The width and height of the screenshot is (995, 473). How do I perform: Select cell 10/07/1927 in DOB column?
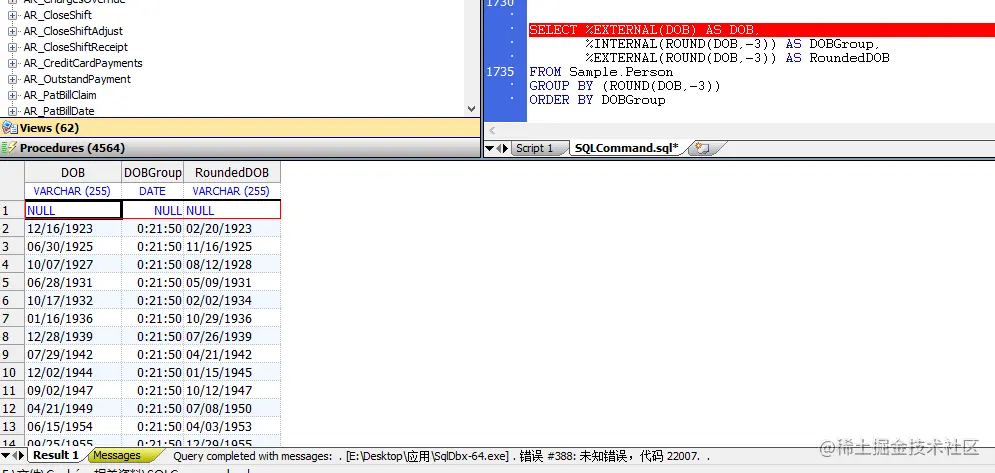[73, 264]
